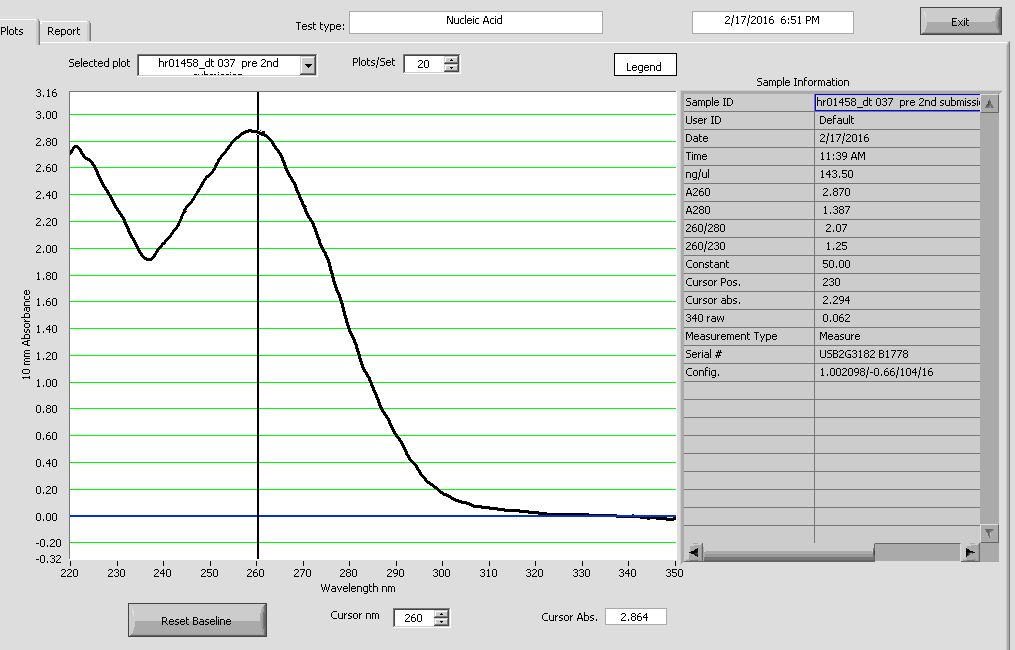1015x650 pixels.
Task: Switch to the Report tab
Action: 63,31
